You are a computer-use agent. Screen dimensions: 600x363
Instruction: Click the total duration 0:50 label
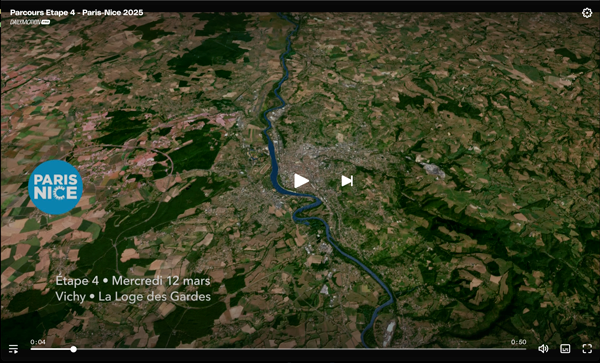pos(519,342)
